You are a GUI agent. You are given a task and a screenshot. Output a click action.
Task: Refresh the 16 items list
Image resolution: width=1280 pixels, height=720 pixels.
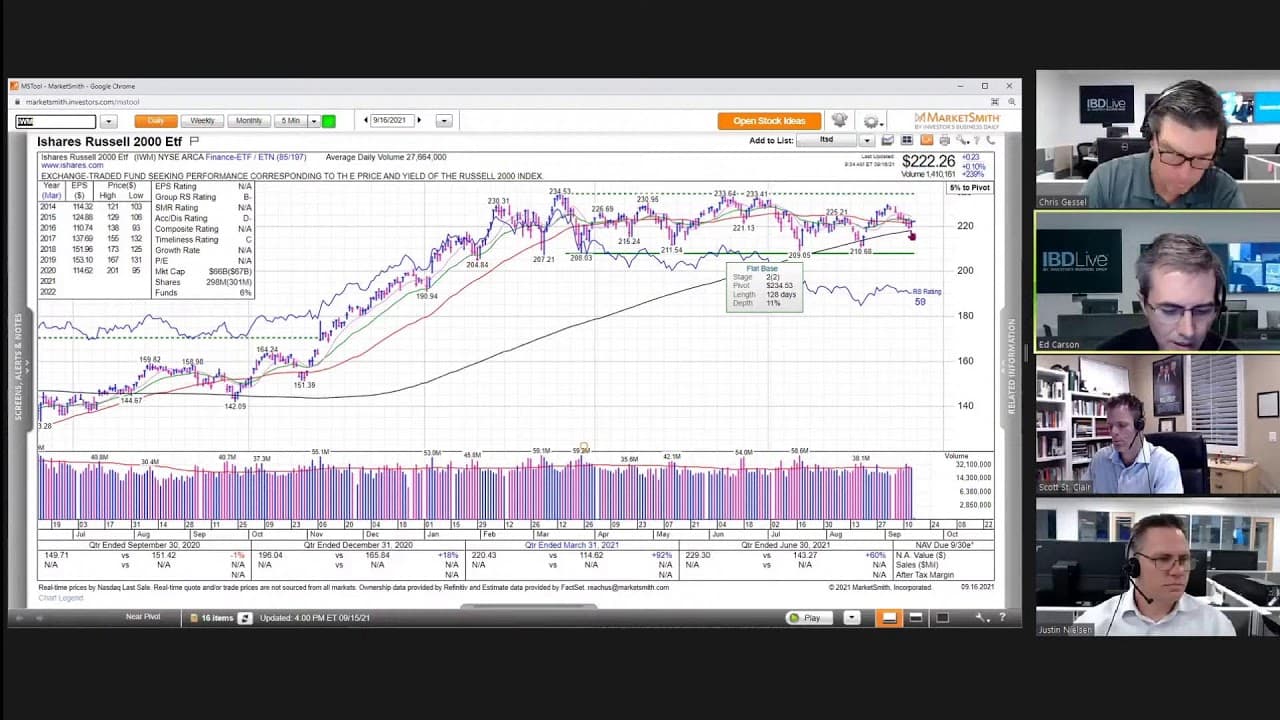(x=245, y=618)
